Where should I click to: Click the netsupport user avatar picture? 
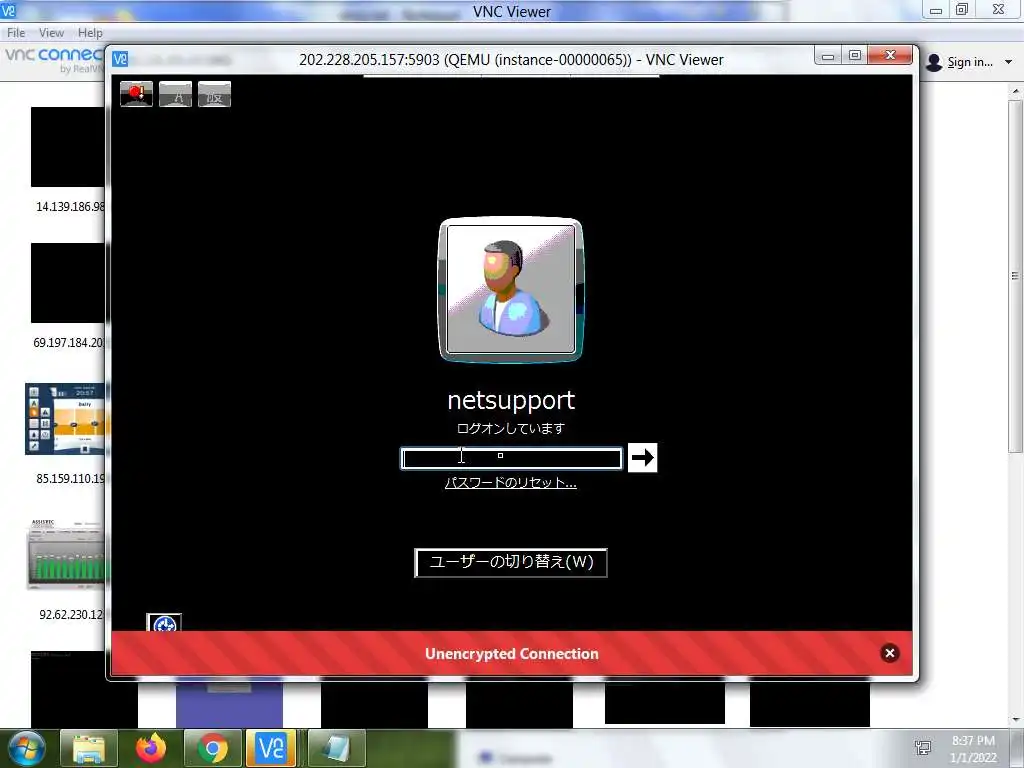(x=511, y=289)
